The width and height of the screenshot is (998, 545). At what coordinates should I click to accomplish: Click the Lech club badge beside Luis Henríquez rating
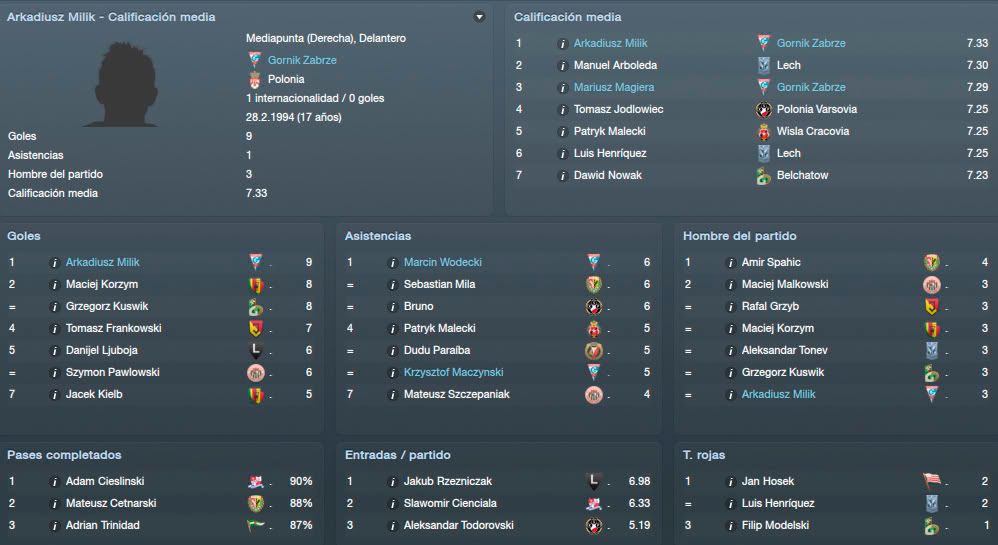tap(764, 153)
